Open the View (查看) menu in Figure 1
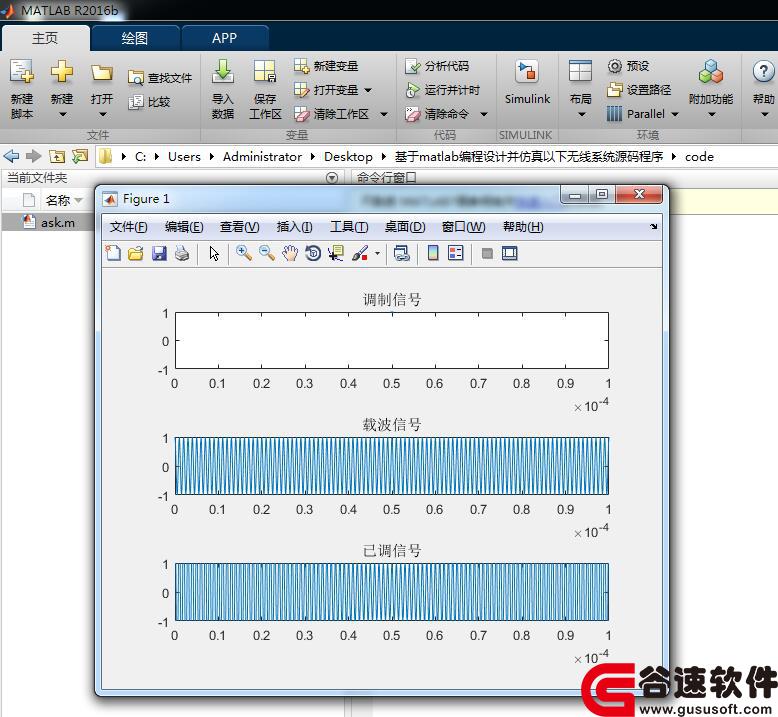This screenshot has height=717, width=778. point(240,227)
